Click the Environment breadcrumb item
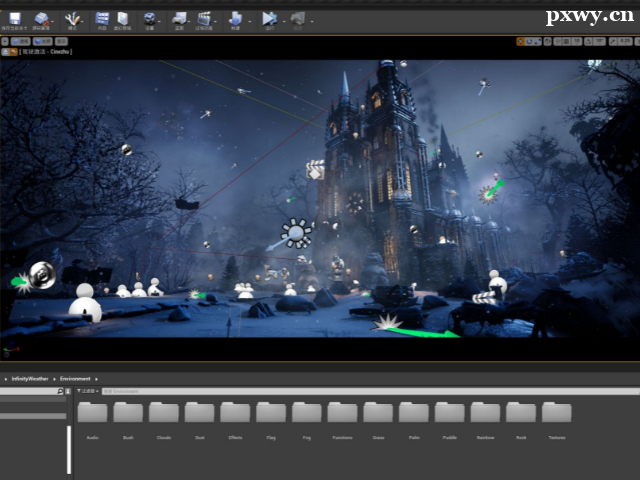Image resolution: width=640 pixels, height=480 pixels. coord(75,379)
